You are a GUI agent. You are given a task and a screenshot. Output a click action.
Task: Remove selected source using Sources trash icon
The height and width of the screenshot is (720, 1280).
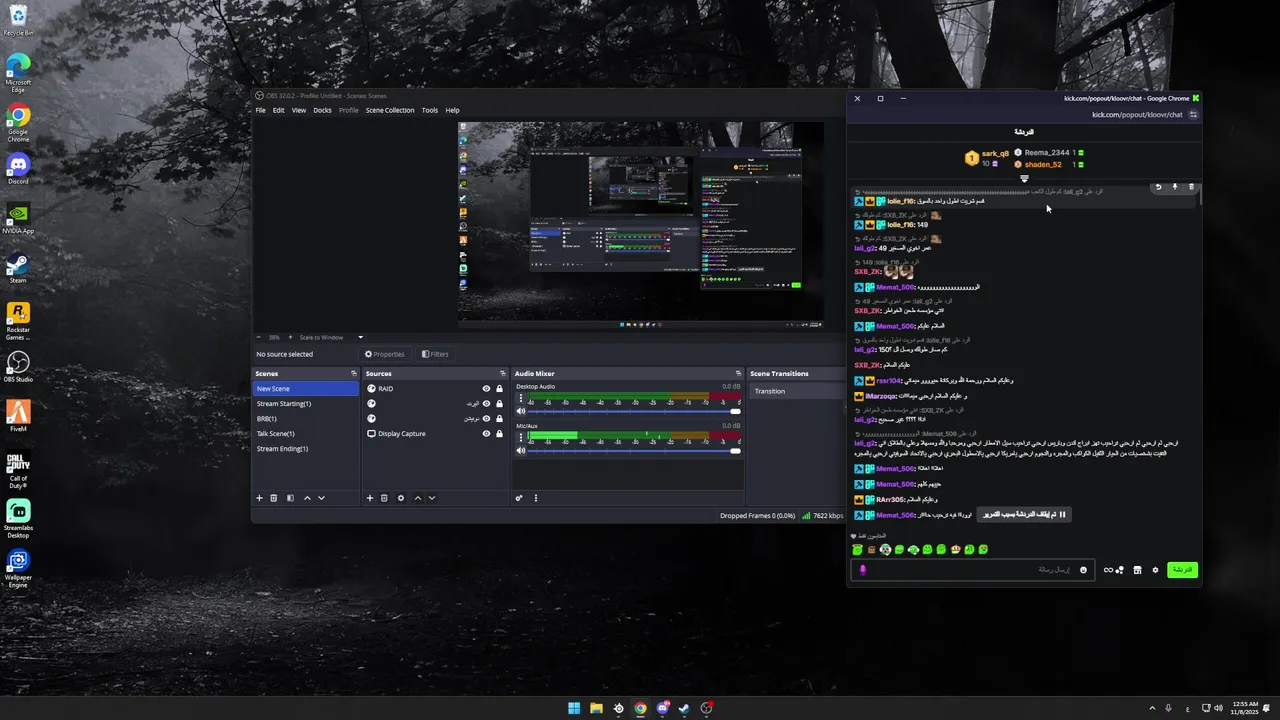(384, 498)
